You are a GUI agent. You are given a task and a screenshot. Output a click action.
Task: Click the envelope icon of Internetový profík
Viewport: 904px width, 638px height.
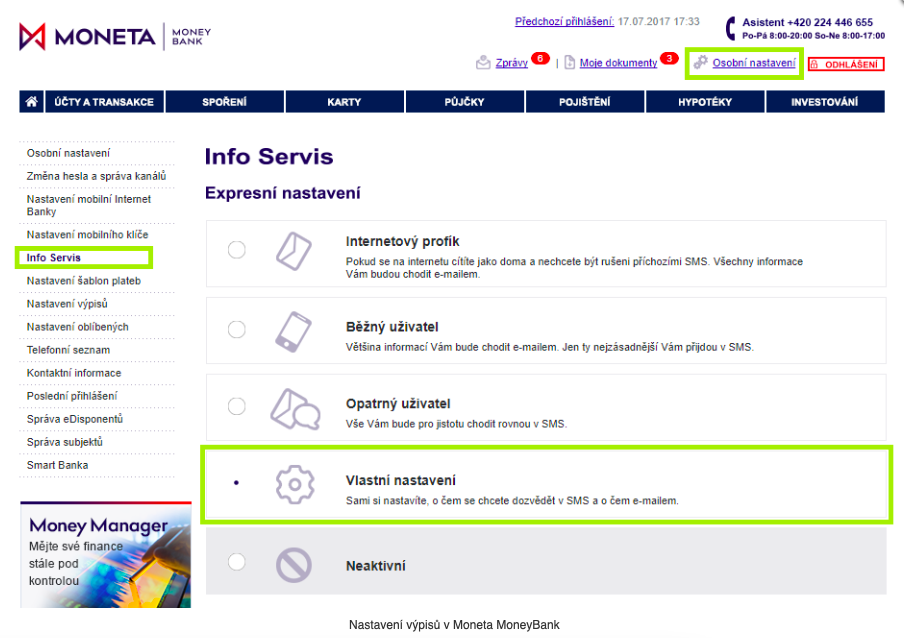tap(293, 251)
